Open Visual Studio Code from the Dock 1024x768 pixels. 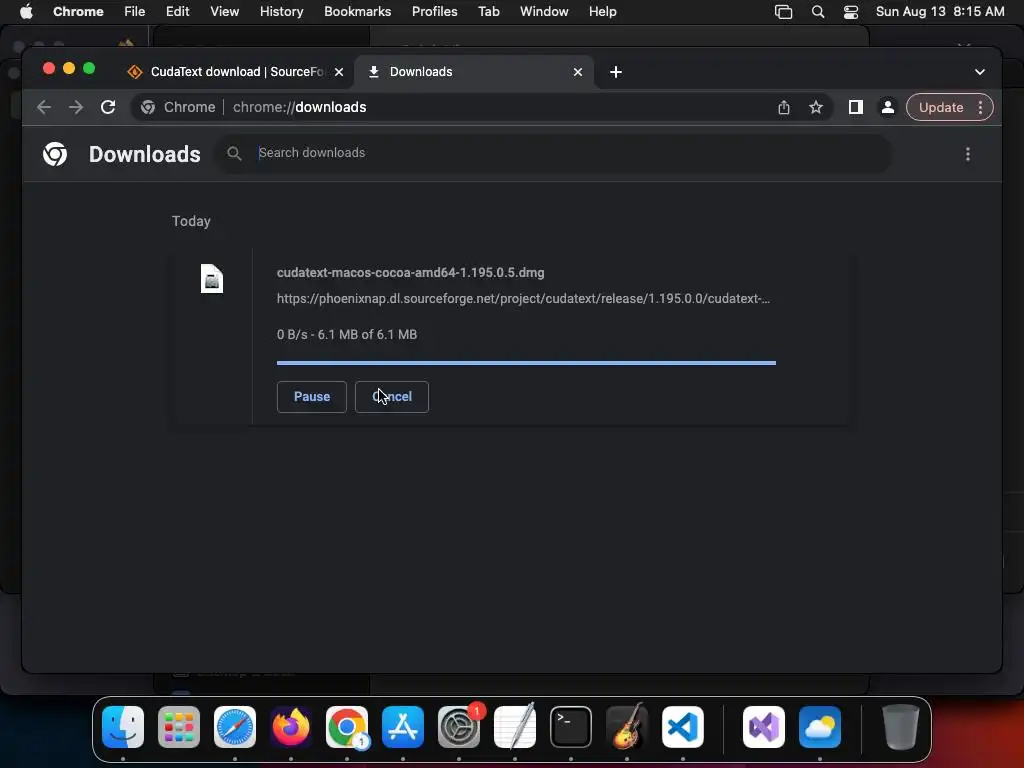pyautogui.click(x=683, y=727)
